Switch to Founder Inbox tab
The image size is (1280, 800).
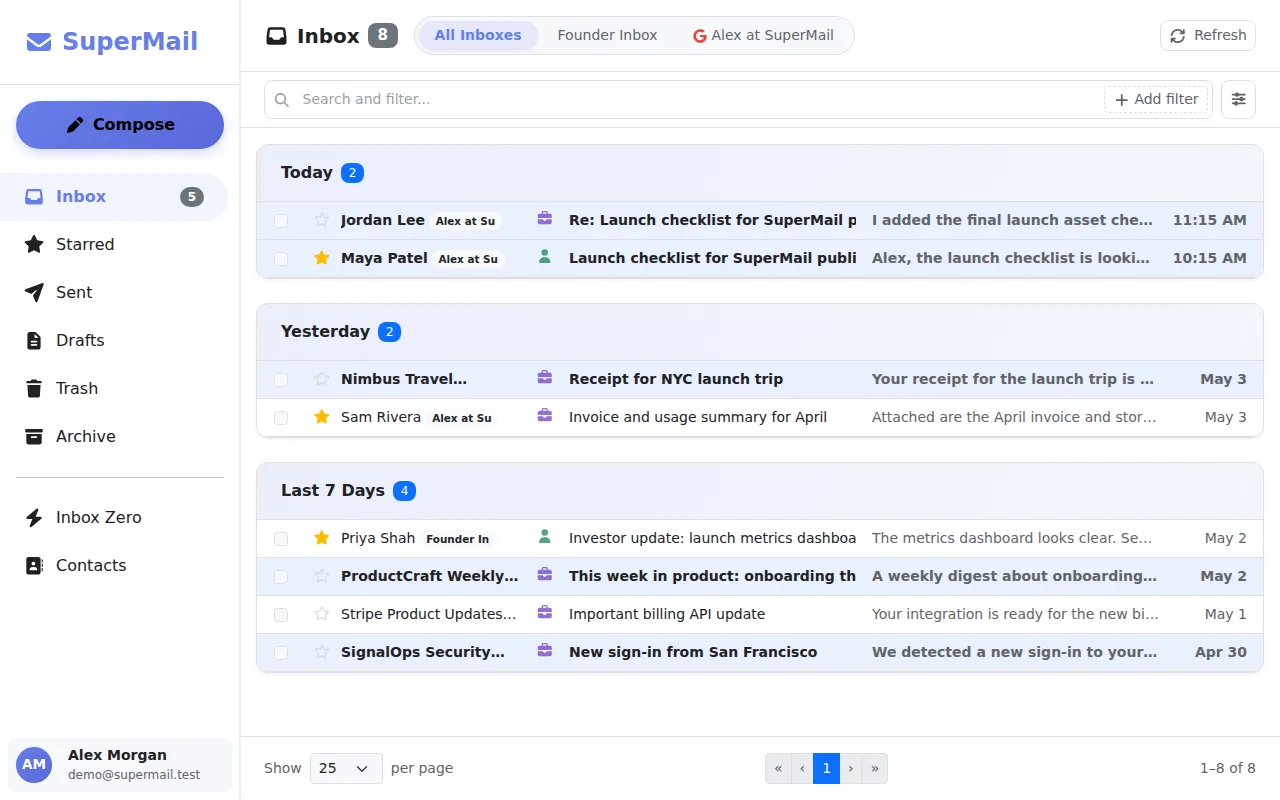[607, 35]
